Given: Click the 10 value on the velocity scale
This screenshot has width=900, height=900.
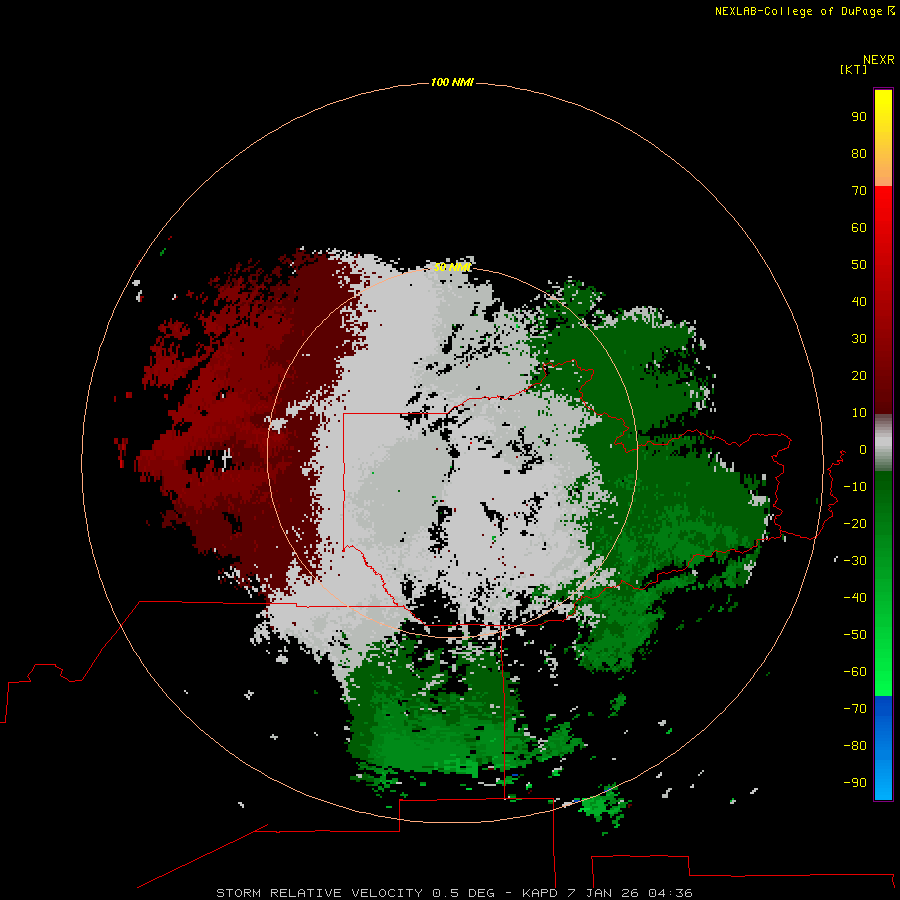Looking at the screenshot, I should coord(859,413).
